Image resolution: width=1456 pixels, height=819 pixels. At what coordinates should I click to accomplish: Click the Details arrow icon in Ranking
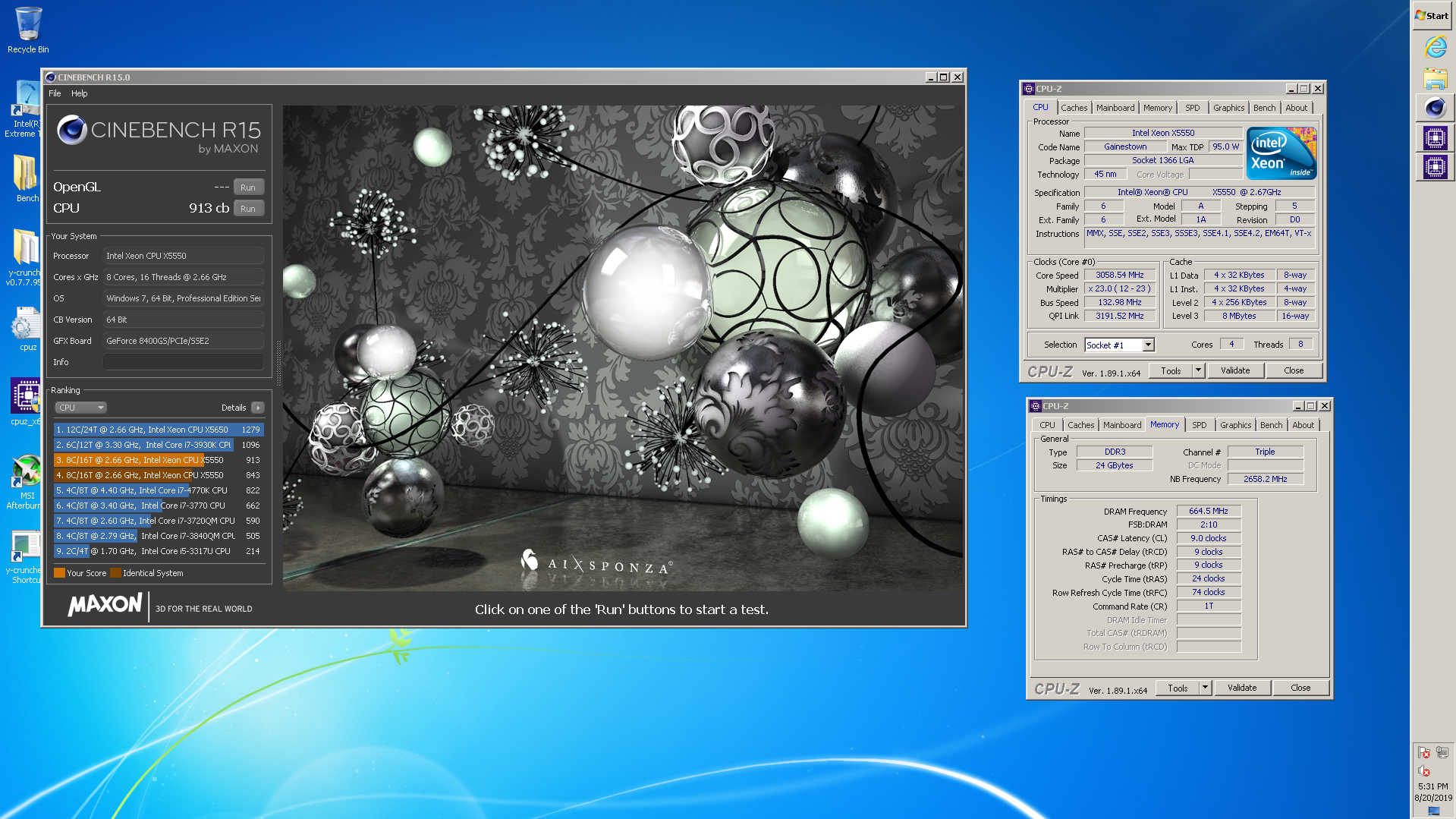(x=258, y=408)
